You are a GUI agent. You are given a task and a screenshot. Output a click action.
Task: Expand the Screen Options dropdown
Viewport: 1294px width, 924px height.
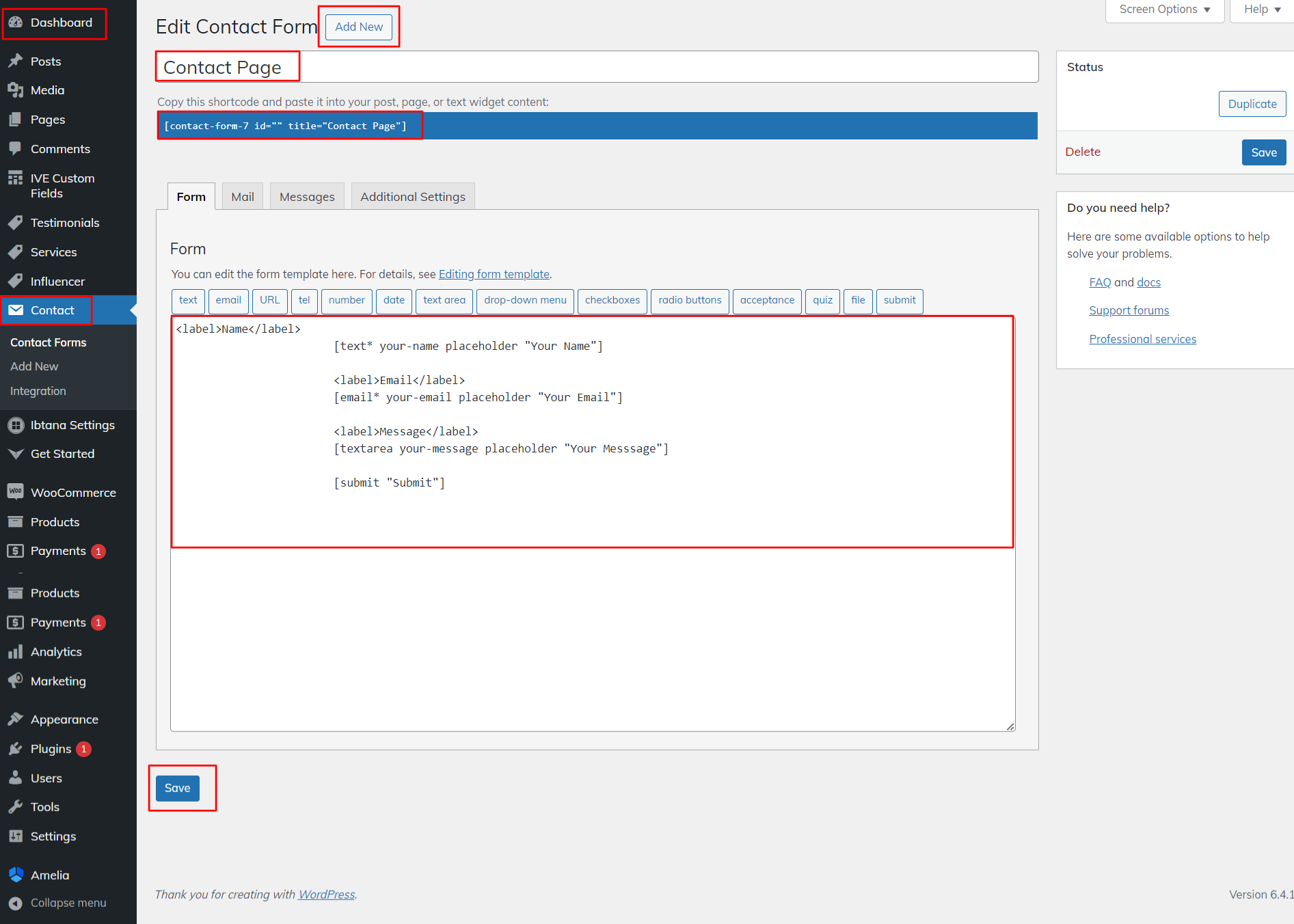click(x=1164, y=10)
